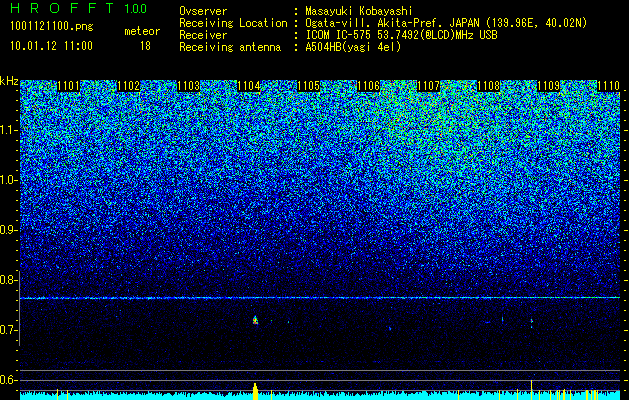Click the time marker 1102

coord(129,86)
